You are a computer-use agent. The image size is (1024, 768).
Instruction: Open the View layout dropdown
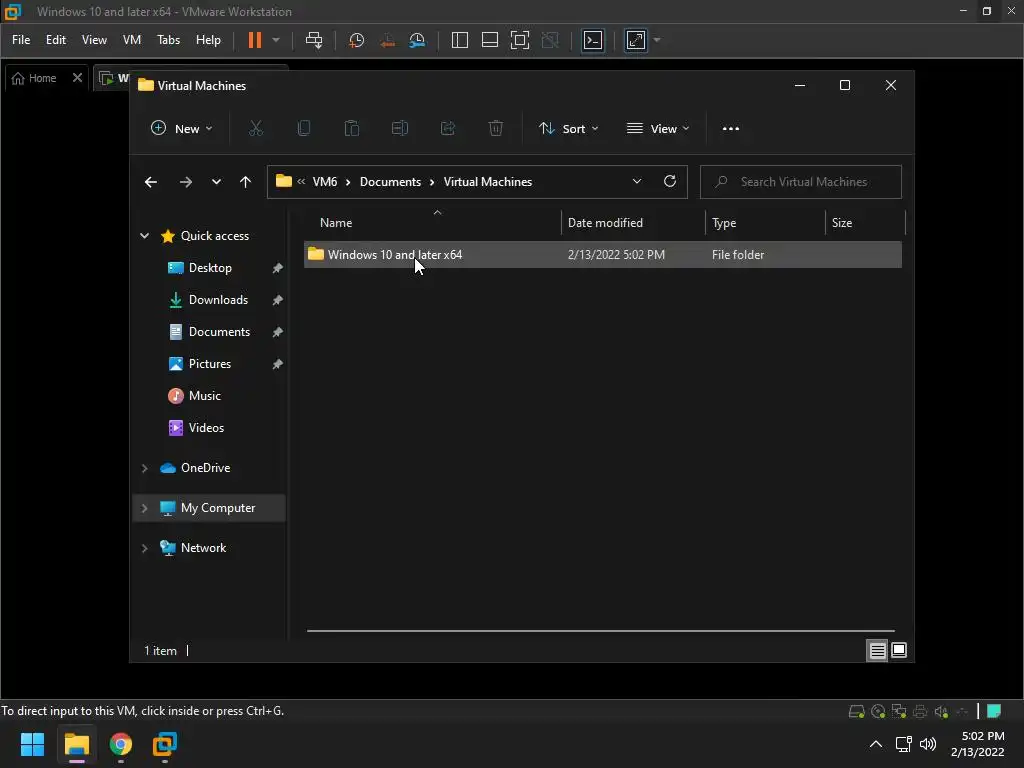click(658, 129)
